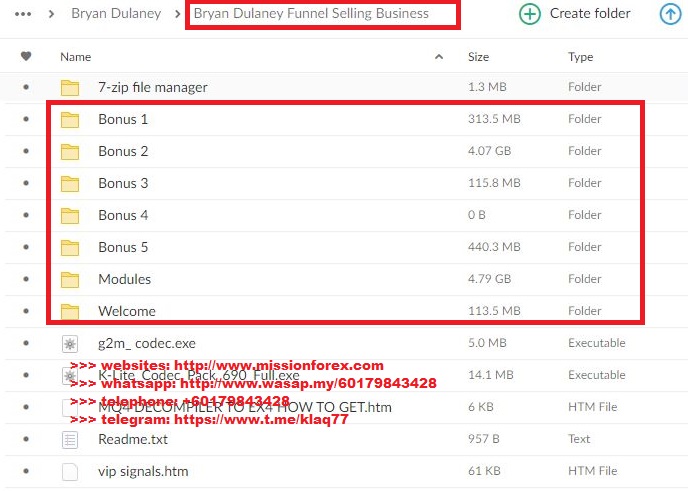This screenshot has height=491, width=688.
Task: Open the Bonus 4 folder icon
Action: pos(70,216)
